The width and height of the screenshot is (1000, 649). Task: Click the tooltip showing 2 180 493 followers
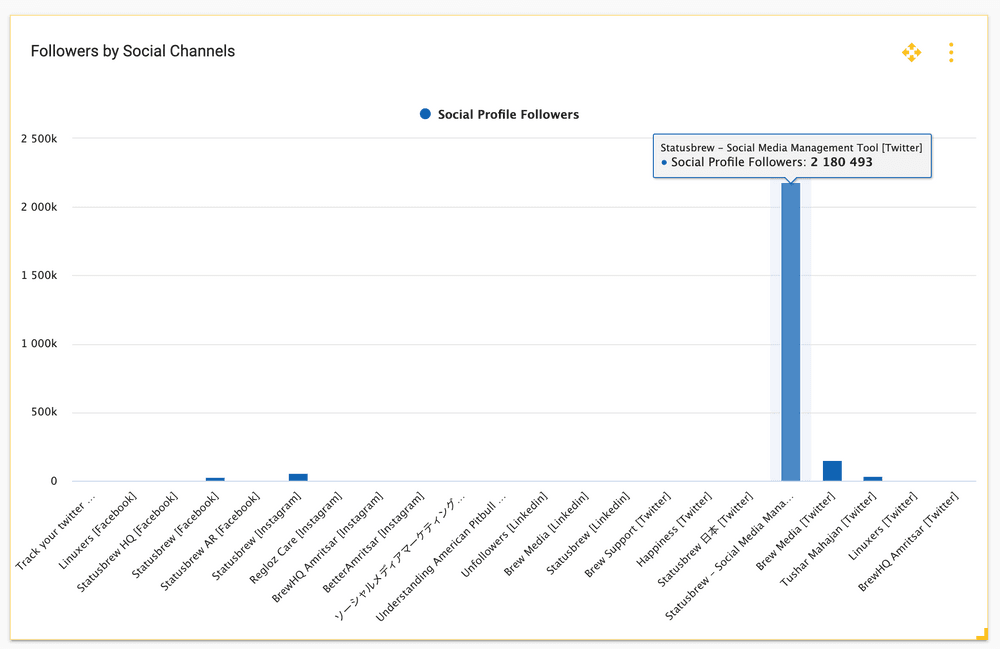pyautogui.click(x=791, y=155)
